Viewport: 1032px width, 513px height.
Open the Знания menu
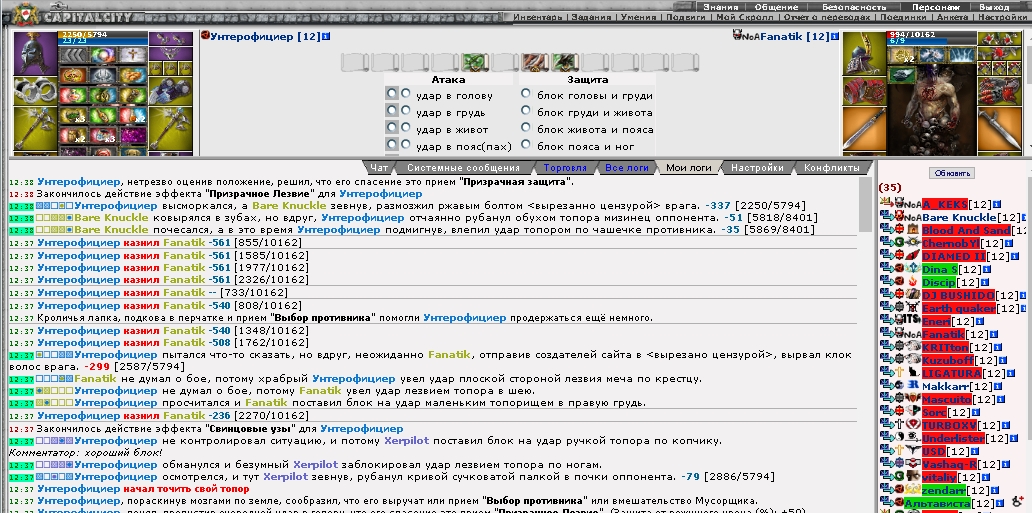click(721, 7)
